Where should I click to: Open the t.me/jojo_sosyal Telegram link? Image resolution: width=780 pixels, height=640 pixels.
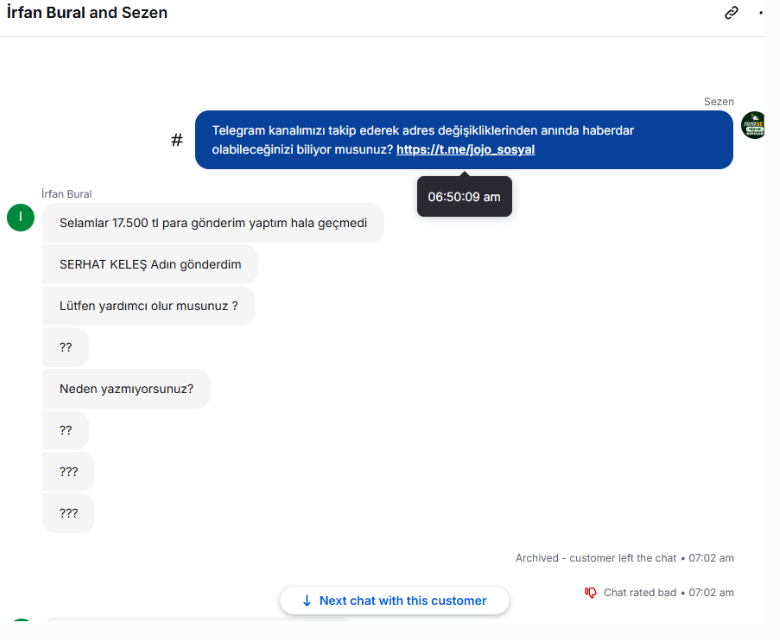(465, 150)
